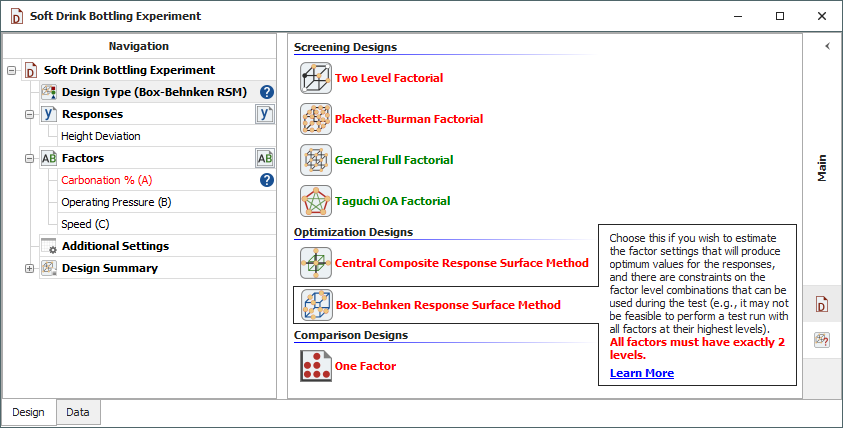The height and width of the screenshot is (428, 843).
Task: Collapse the side panel with top arrow
Action: coord(827,46)
